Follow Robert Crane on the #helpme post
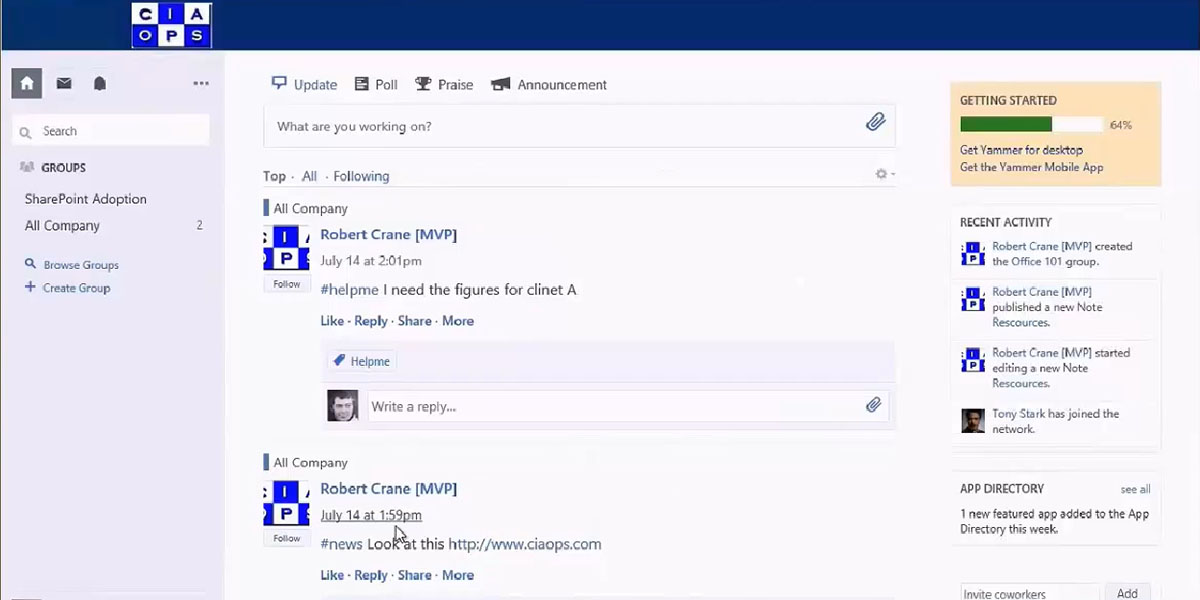This screenshot has height=600, width=1200. pos(286,283)
